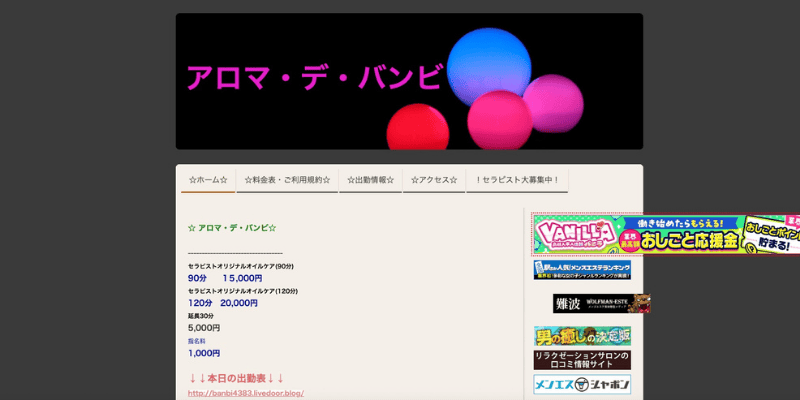Image resolution: width=800 pixels, height=400 pixels.
Task: Click the ↓↓本日の出勤表↓↓ heading
Action: click(236, 379)
